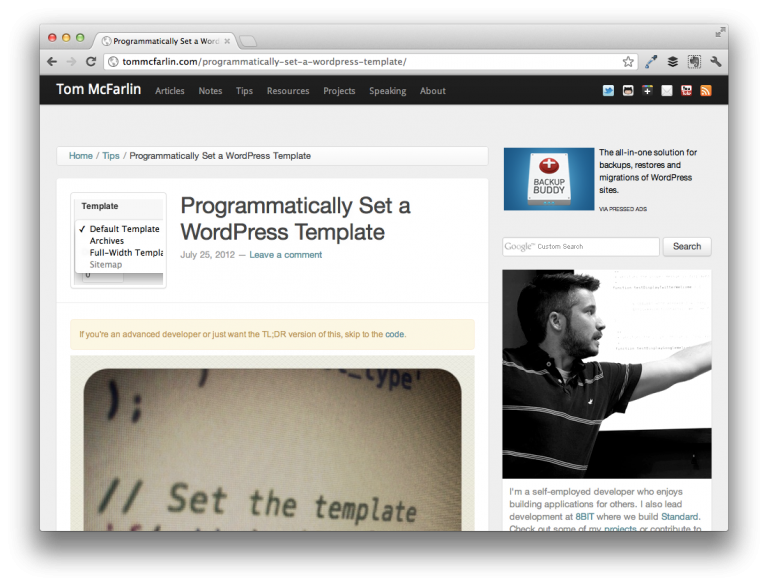Click the Leave a comment link
The height and width of the screenshot is (586, 768).
(286, 255)
